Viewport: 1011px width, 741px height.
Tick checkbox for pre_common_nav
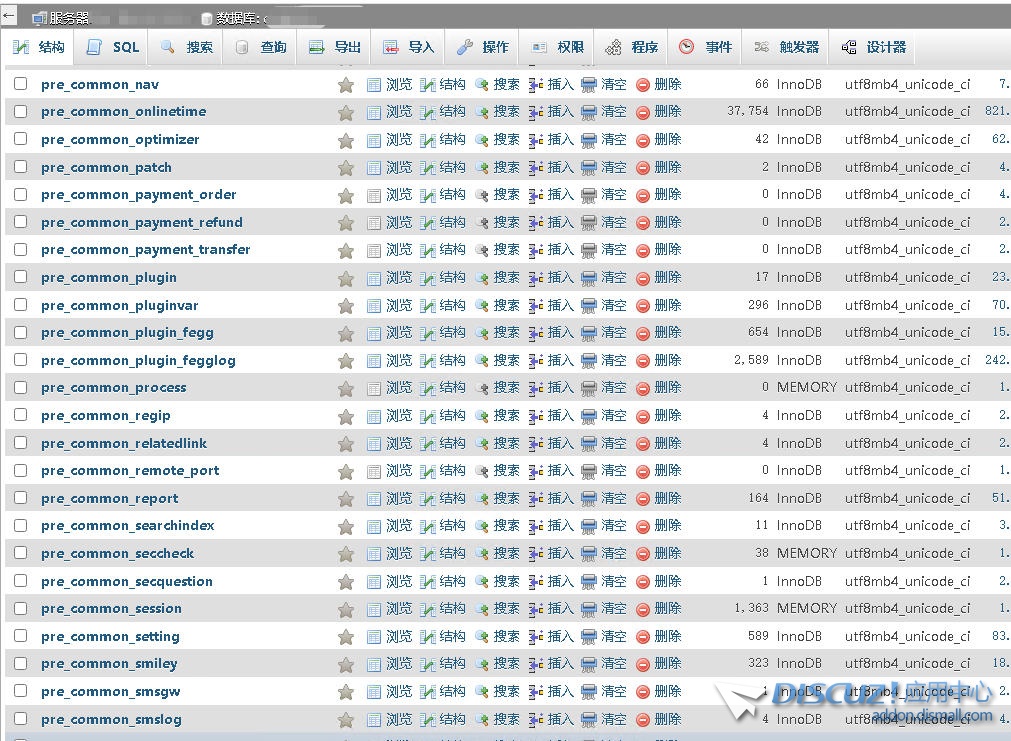pos(21,84)
